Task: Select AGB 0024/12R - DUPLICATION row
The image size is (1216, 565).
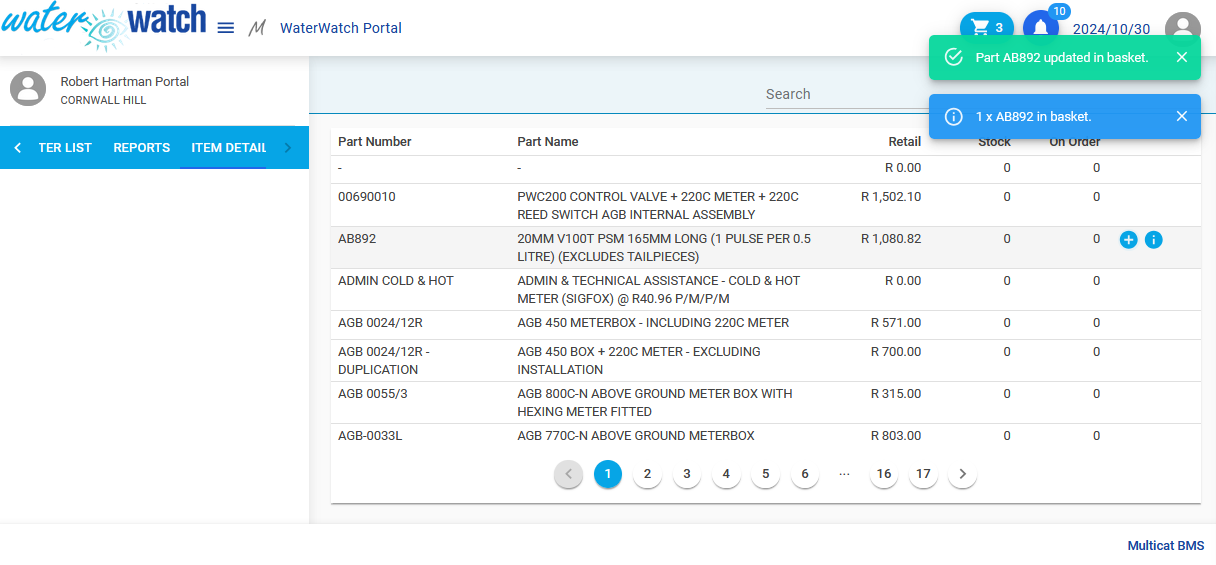Action: click(766, 361)
